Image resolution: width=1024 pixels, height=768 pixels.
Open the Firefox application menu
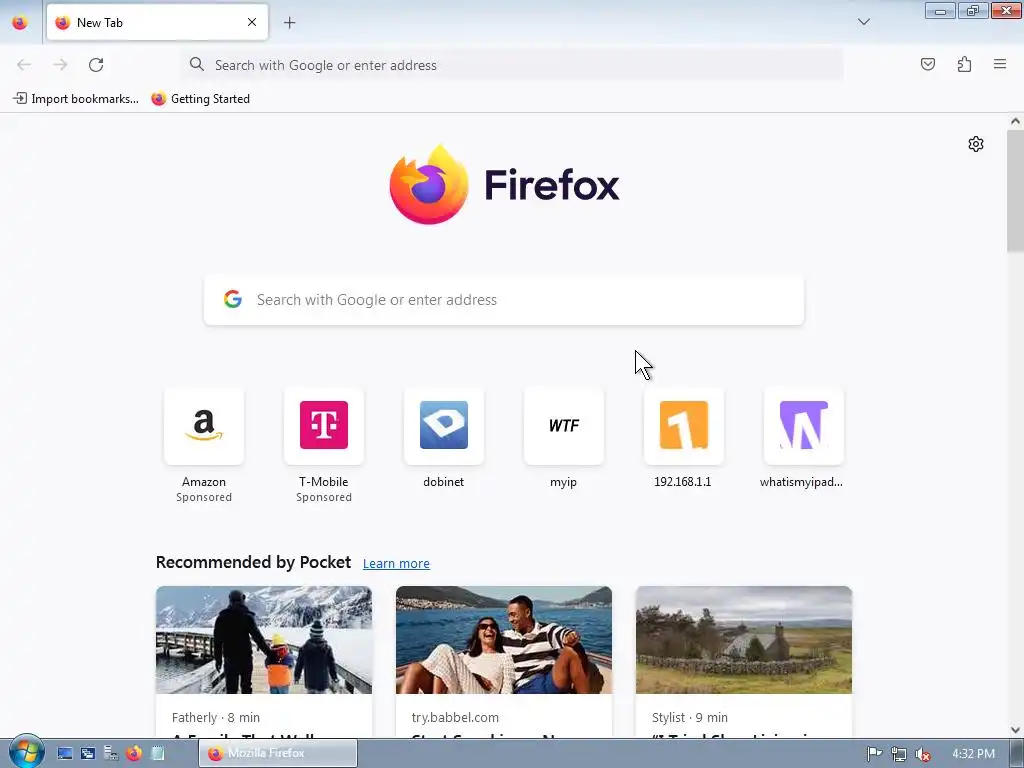pyautogui.click(x=1000, y=64)
